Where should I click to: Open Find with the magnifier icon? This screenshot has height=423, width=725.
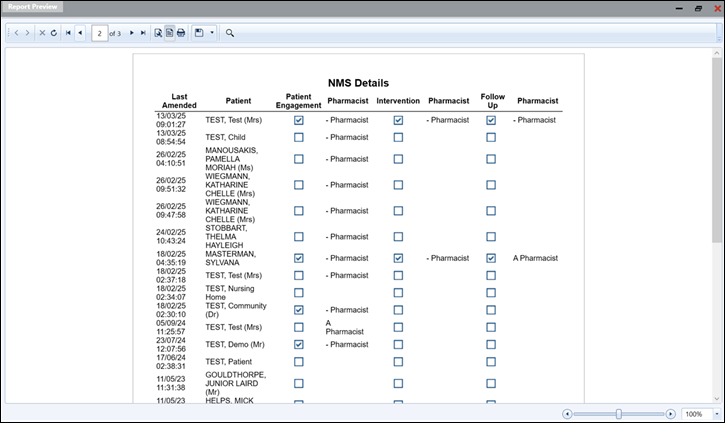(230, 33)
